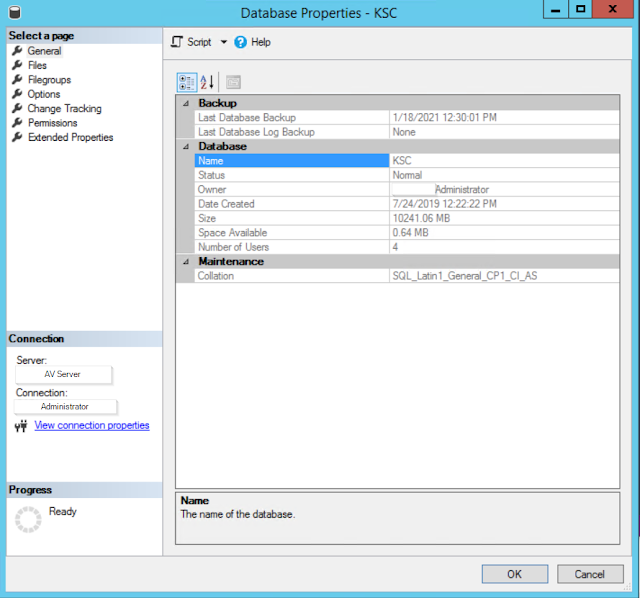
Task: Maximize the Database Properties window
Action: pyautogui.click(x=580, y=9)
